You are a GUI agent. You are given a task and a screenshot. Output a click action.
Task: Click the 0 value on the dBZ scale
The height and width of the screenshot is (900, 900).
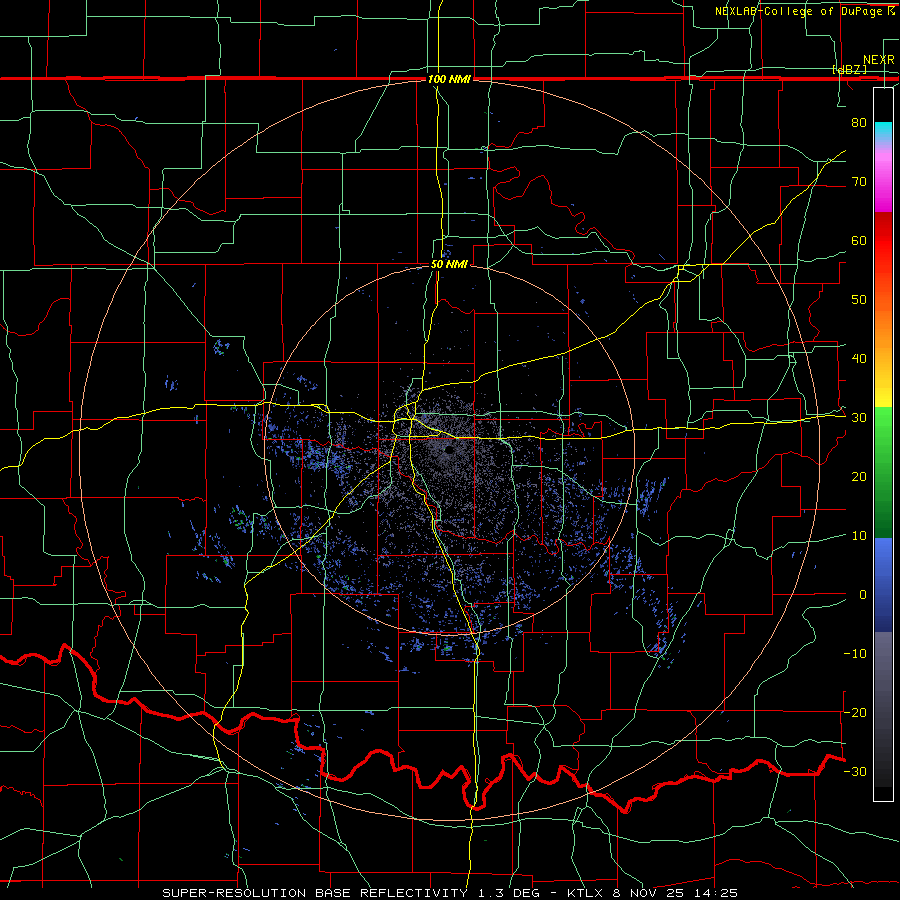point(863,595)
